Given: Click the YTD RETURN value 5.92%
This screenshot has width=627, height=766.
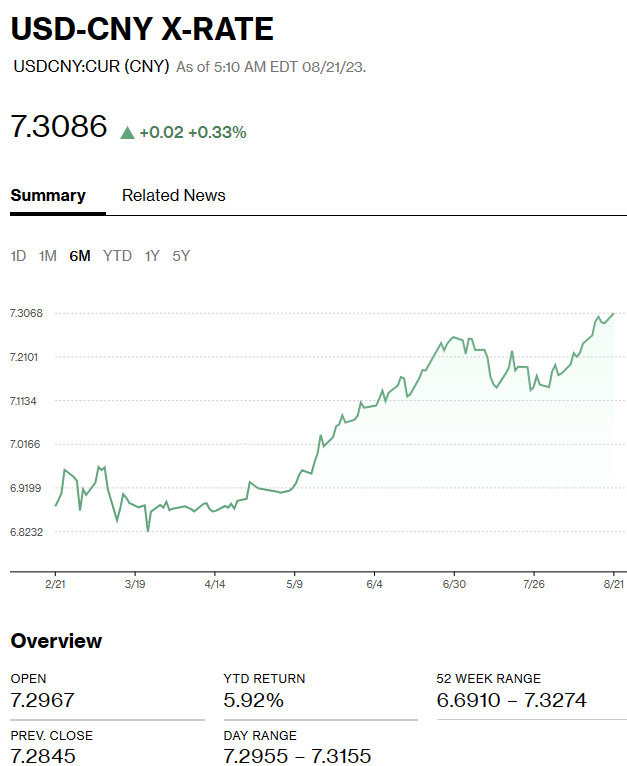Looking at the screenshot, I should click(x=254, y=700).
